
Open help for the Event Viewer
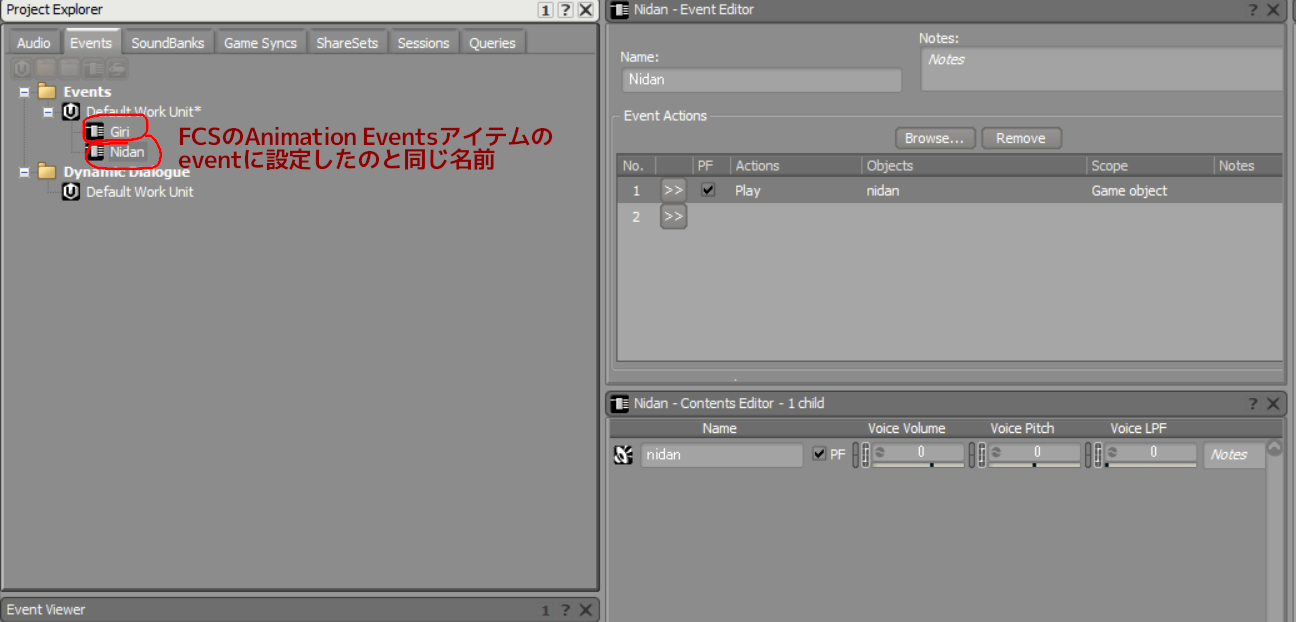[565, 610]
